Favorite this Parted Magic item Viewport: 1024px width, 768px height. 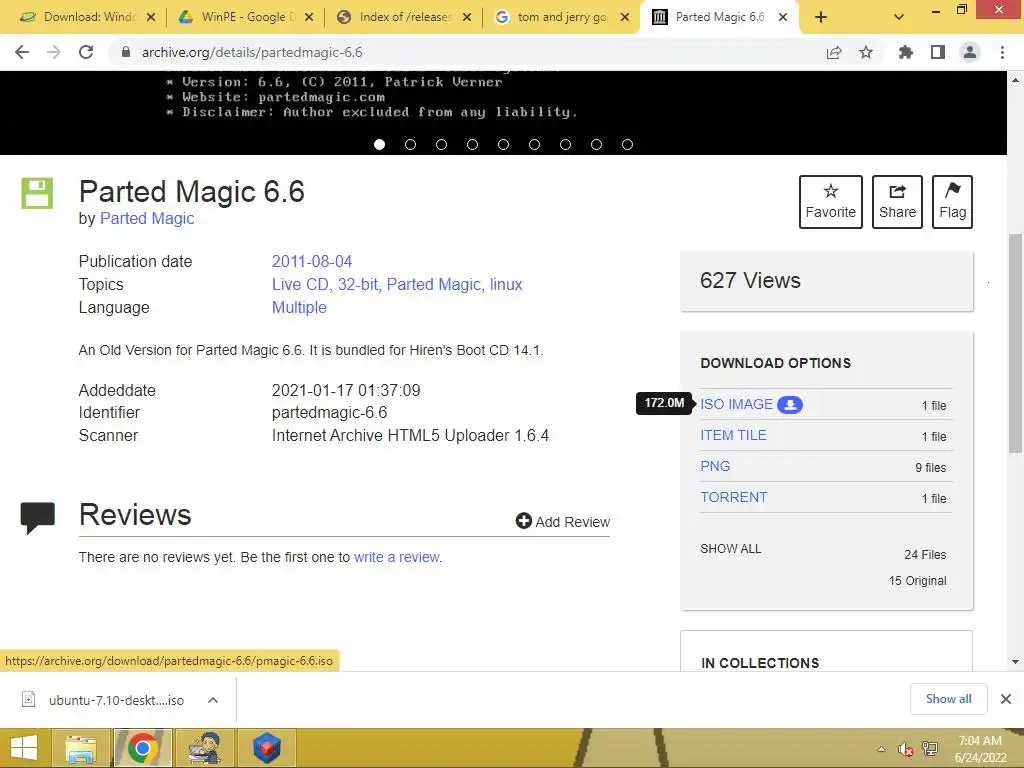831,202
